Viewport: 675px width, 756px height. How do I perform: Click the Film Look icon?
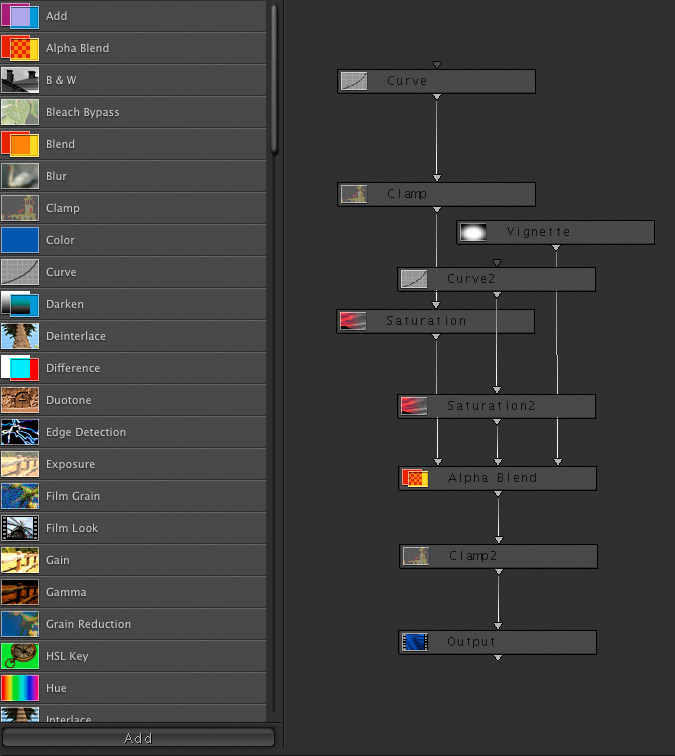pos(20,528)
